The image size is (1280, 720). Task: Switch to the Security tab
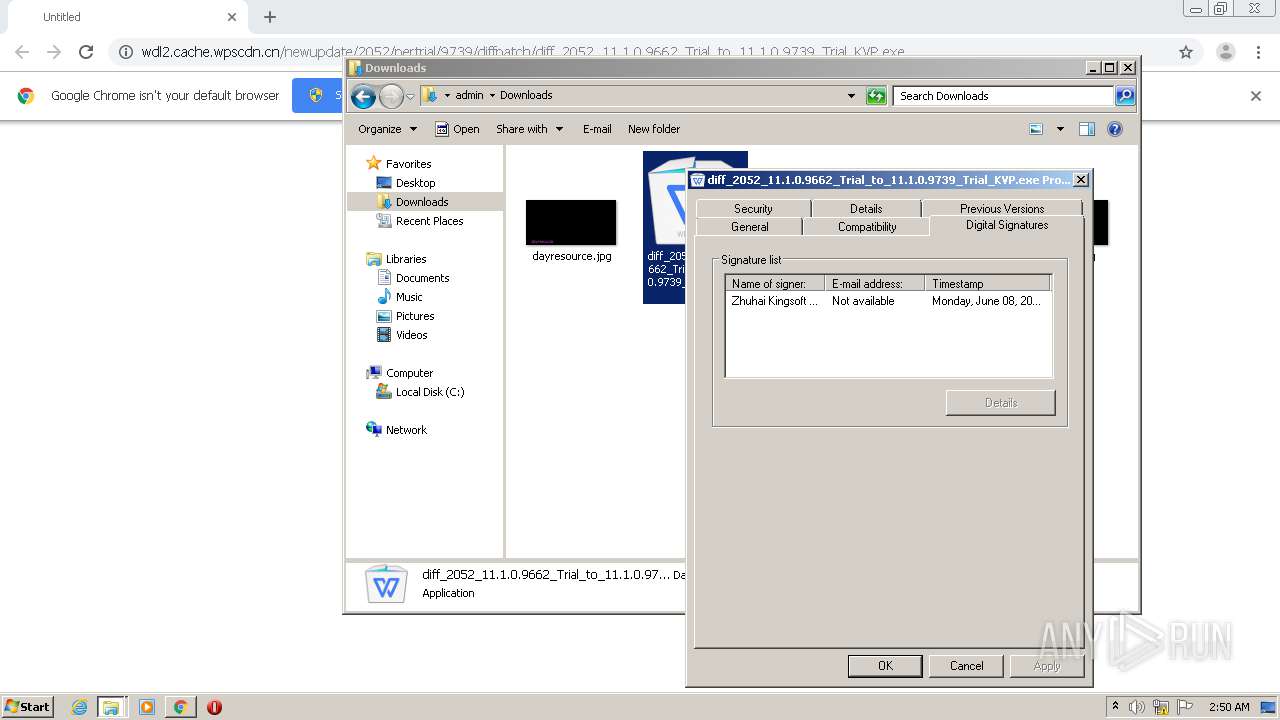coord(753,208)
